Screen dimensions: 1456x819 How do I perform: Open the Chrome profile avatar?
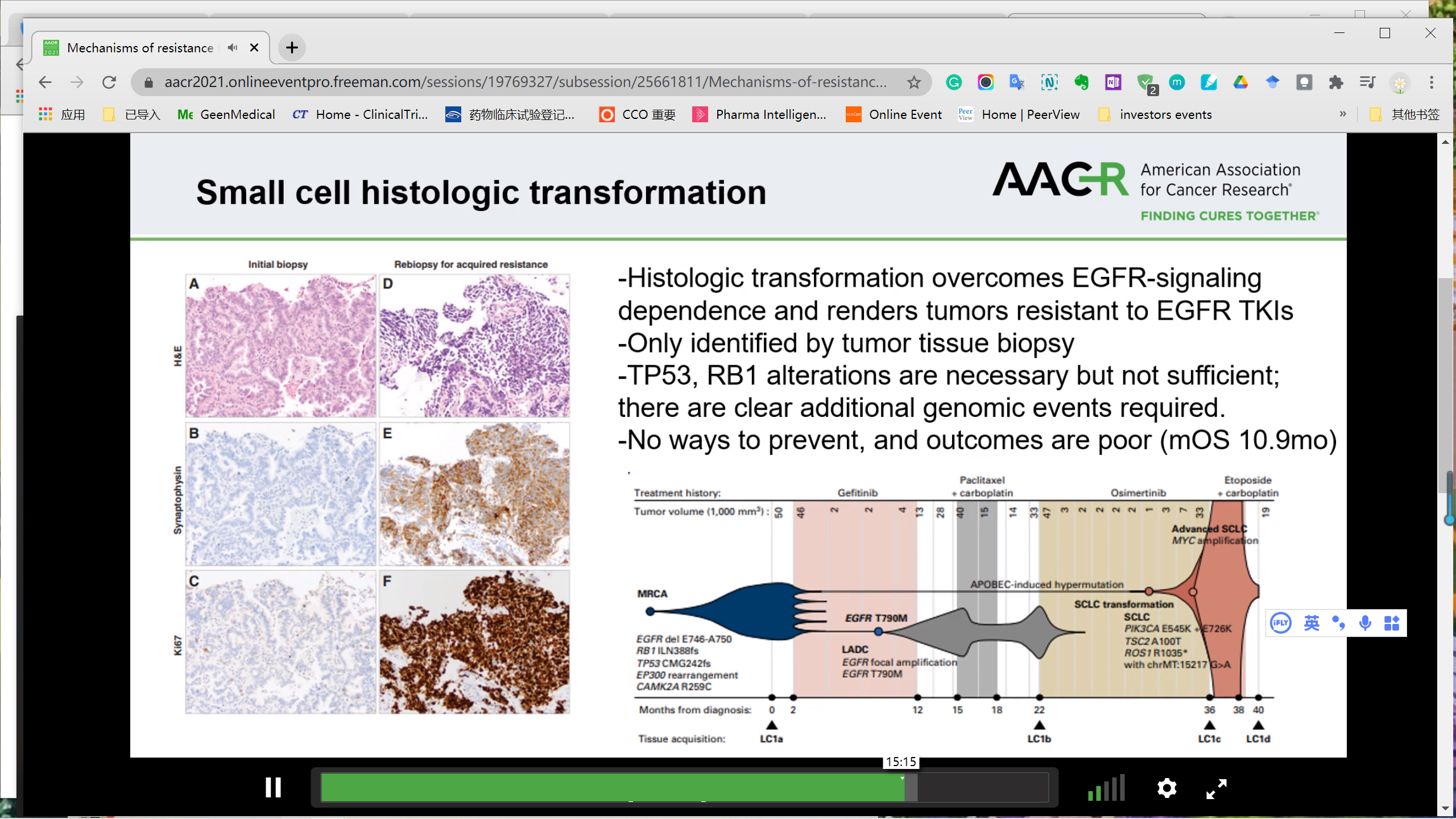tap(1400, 83)
